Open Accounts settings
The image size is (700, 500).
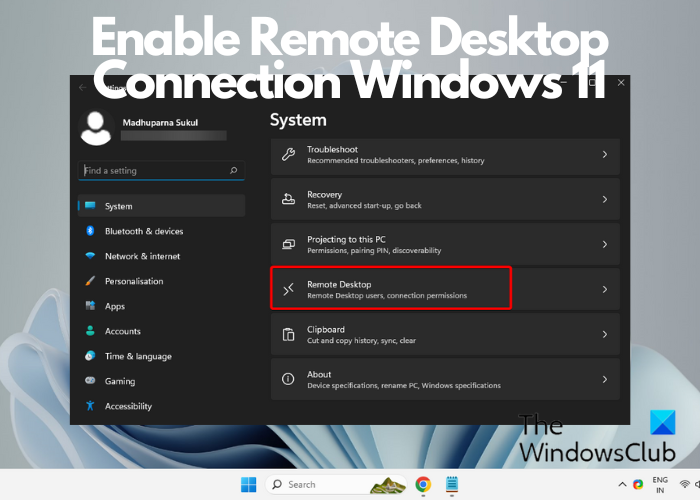(x=161, y=331)
